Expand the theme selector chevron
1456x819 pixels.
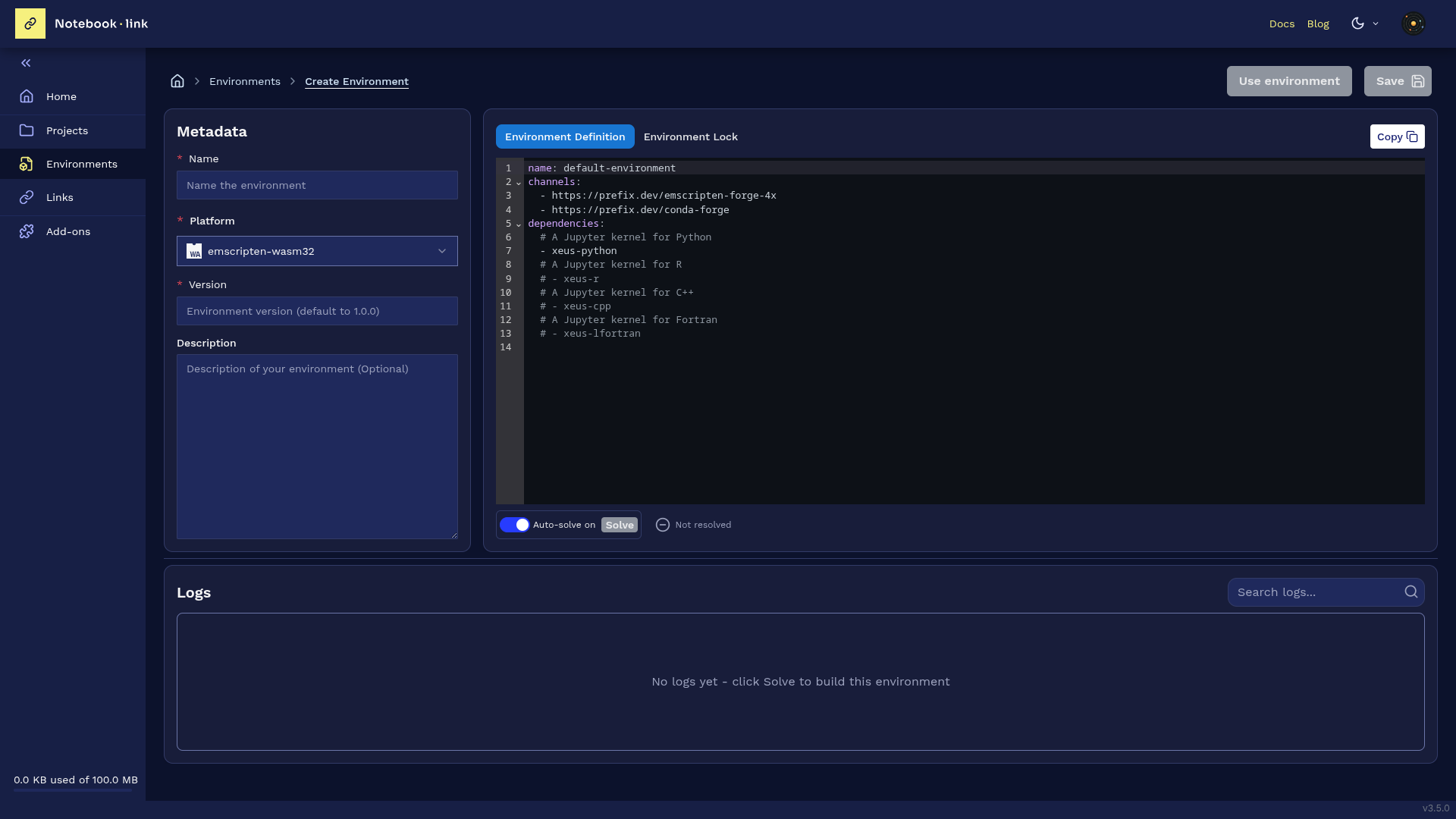click(x=1376, y=24)
